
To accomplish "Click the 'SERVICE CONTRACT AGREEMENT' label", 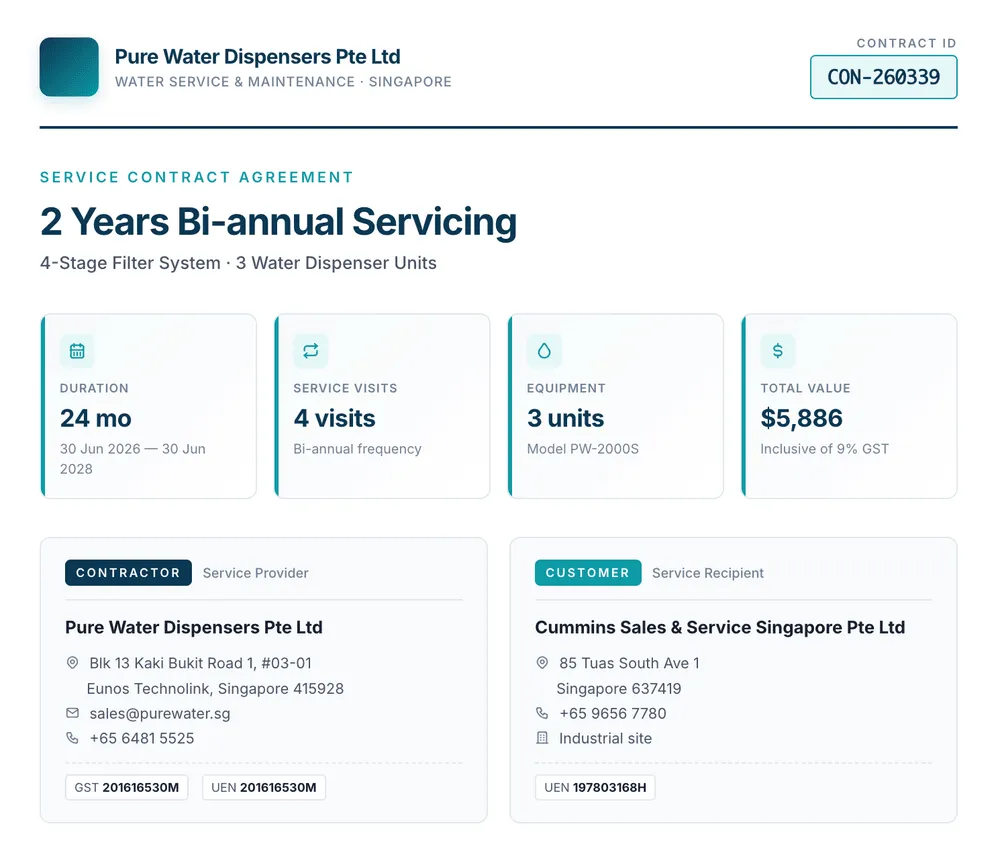I will [196, 177].
